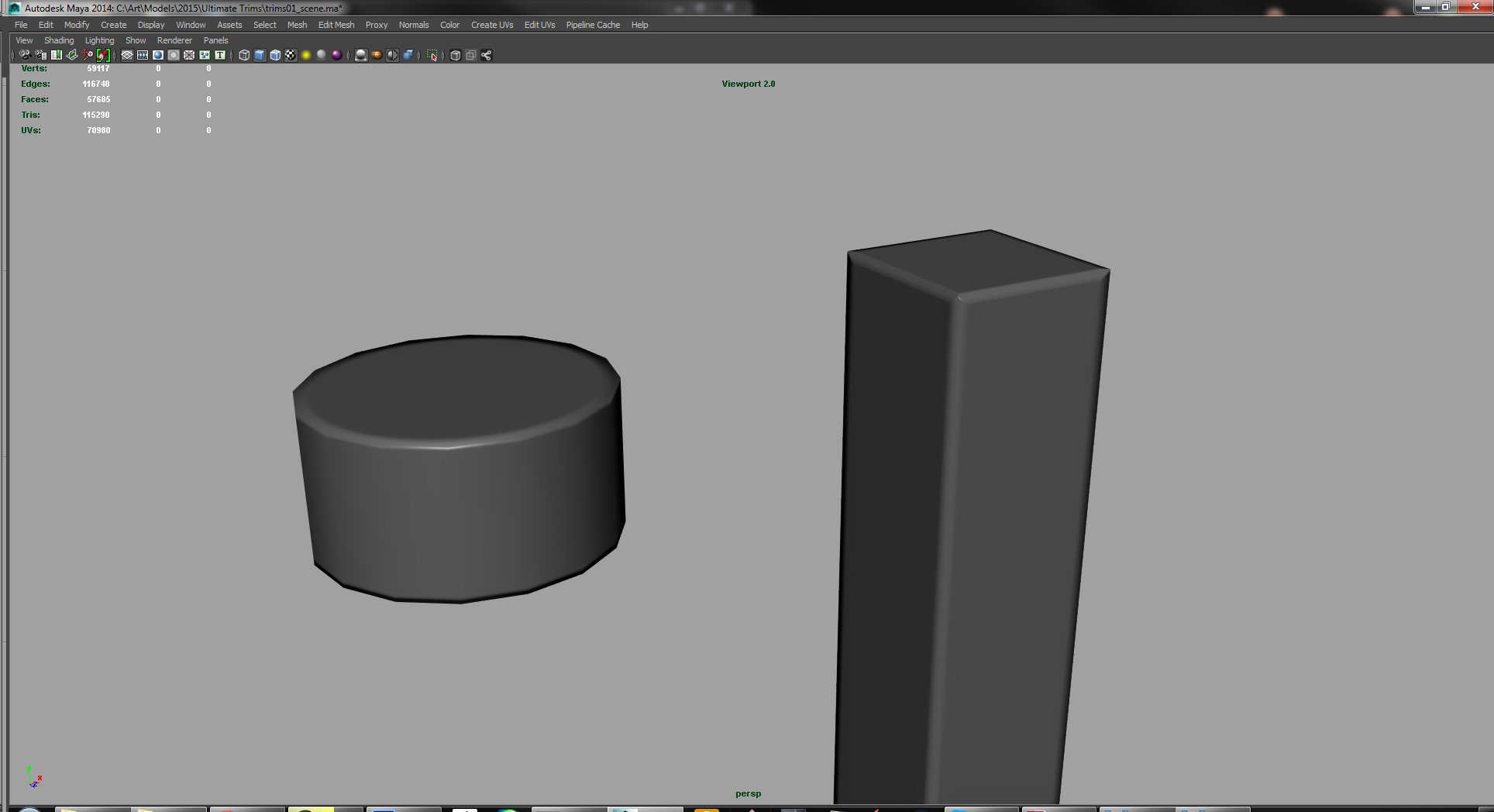Open the Select menu
1494x812 pixels.
point(265,25)
